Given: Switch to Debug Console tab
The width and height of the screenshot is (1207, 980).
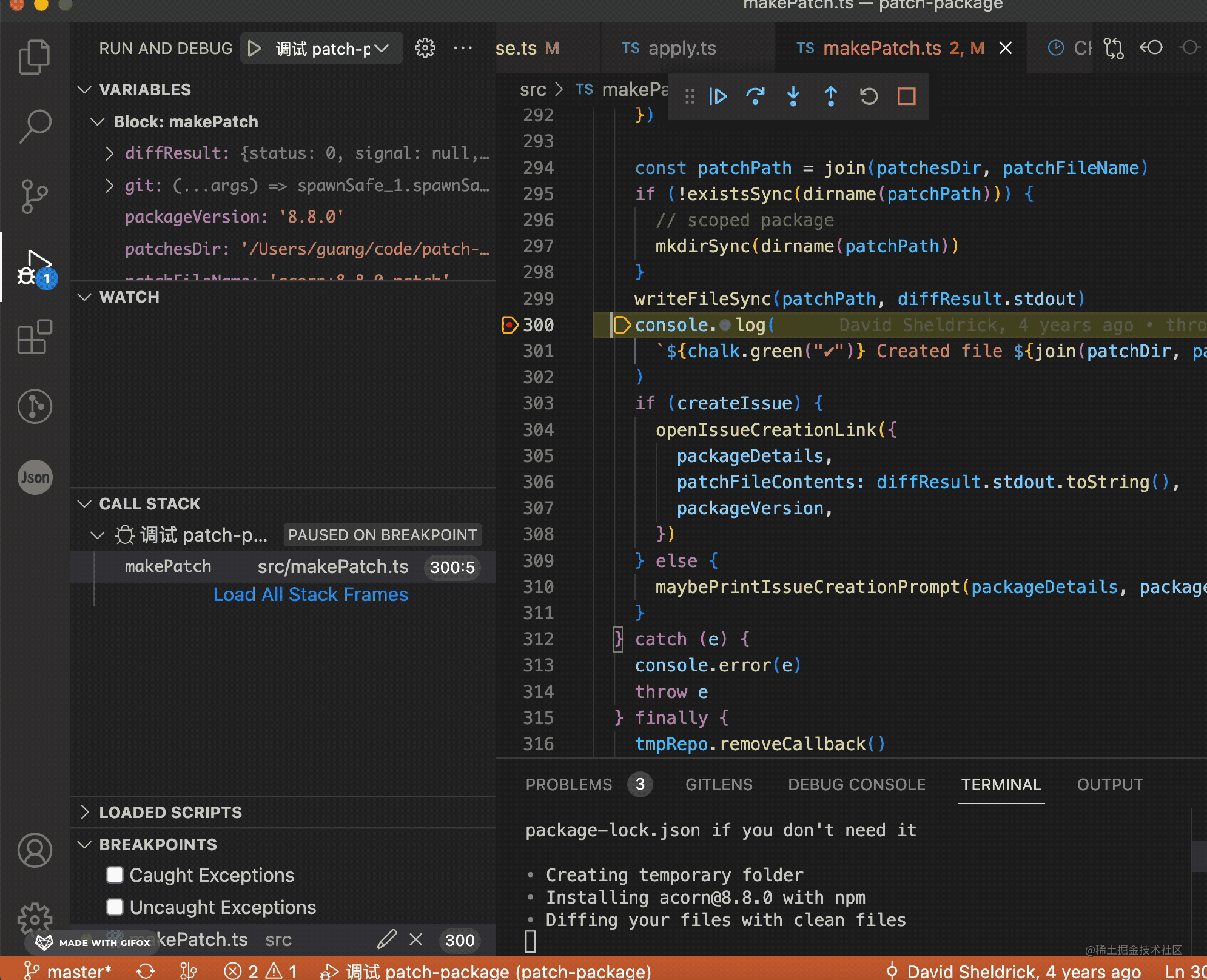Looking at the screenshot, I should click(x=856, y=785).
